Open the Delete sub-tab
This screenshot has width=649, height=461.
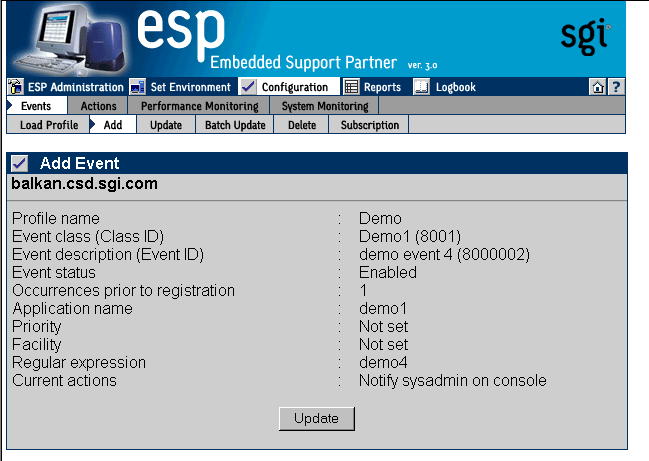(x=302, y=125)
